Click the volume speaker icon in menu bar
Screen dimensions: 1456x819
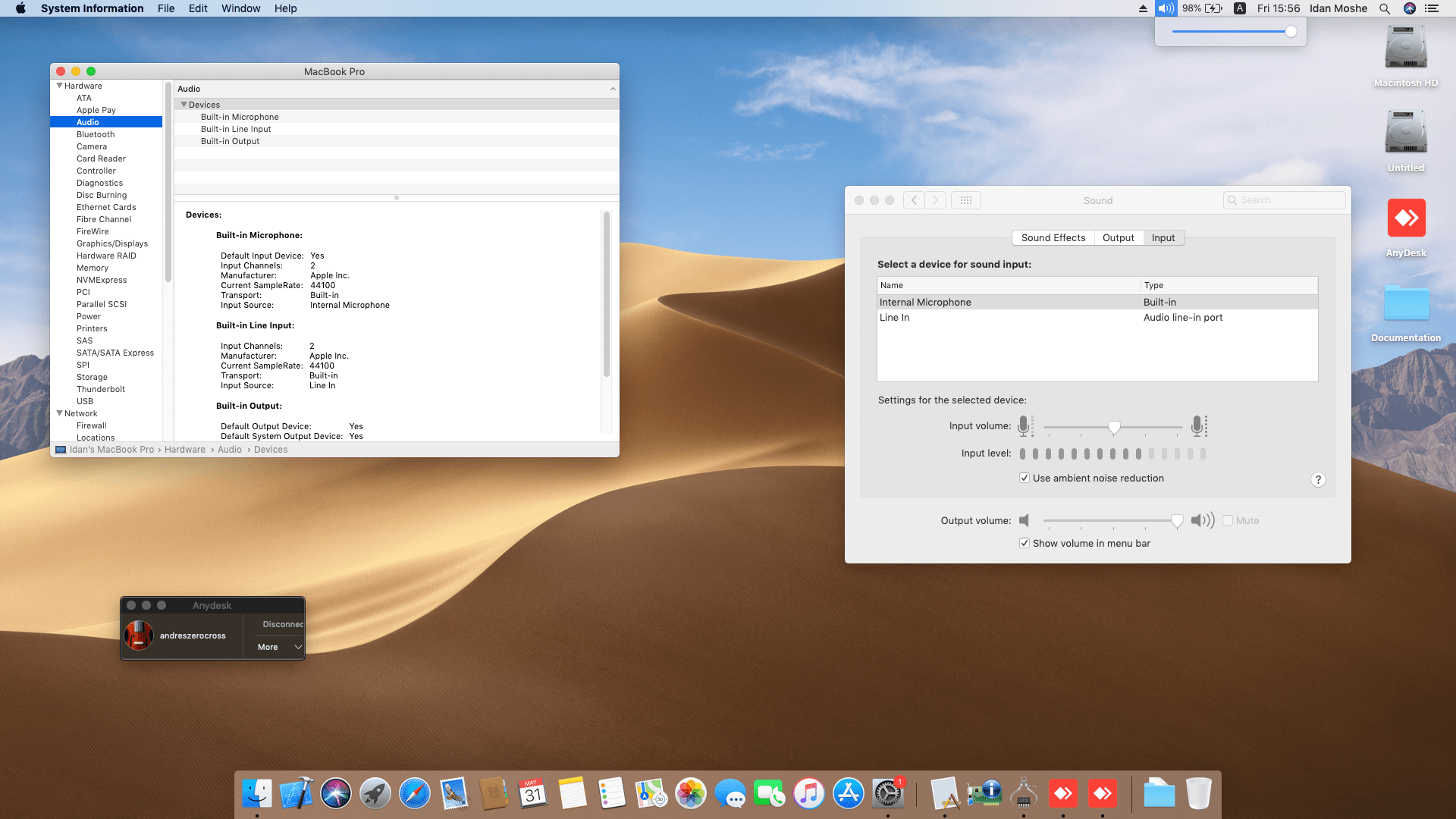1166,8
